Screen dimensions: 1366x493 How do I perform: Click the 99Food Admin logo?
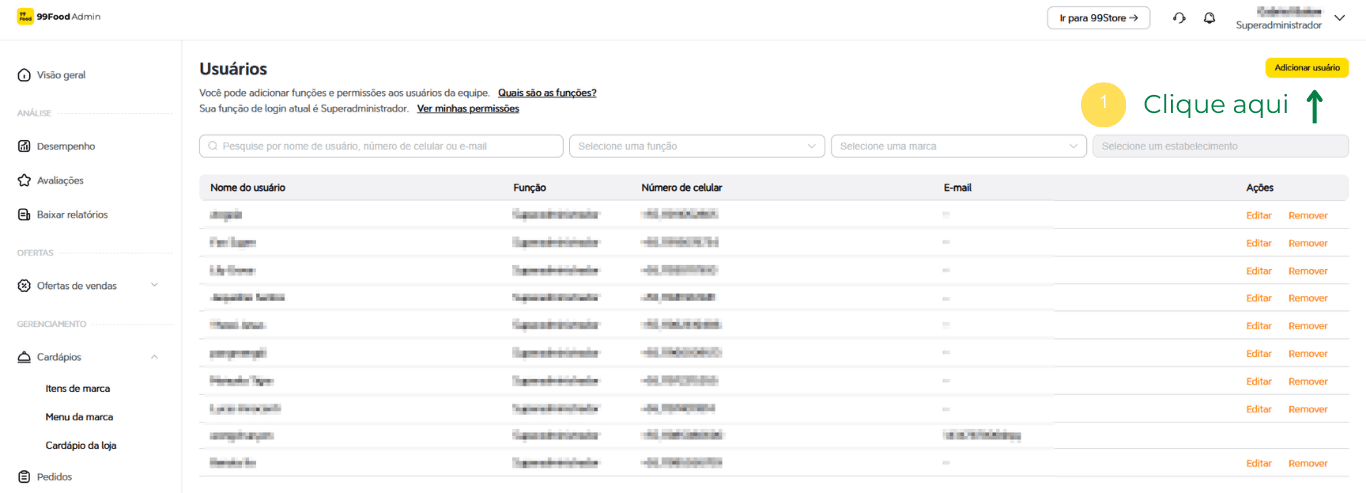59,17
